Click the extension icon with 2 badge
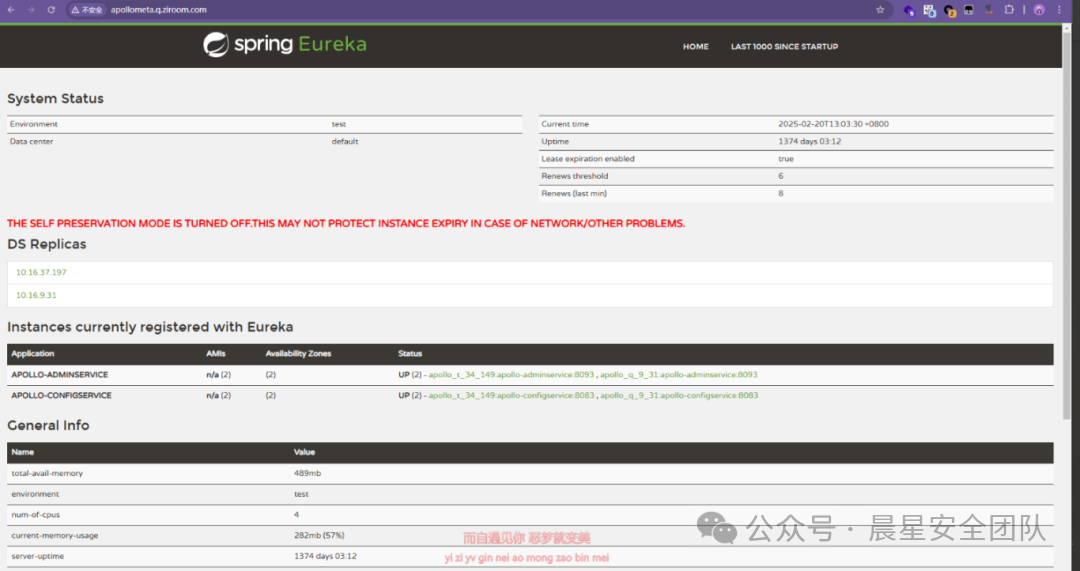 [x=949, y=10]
